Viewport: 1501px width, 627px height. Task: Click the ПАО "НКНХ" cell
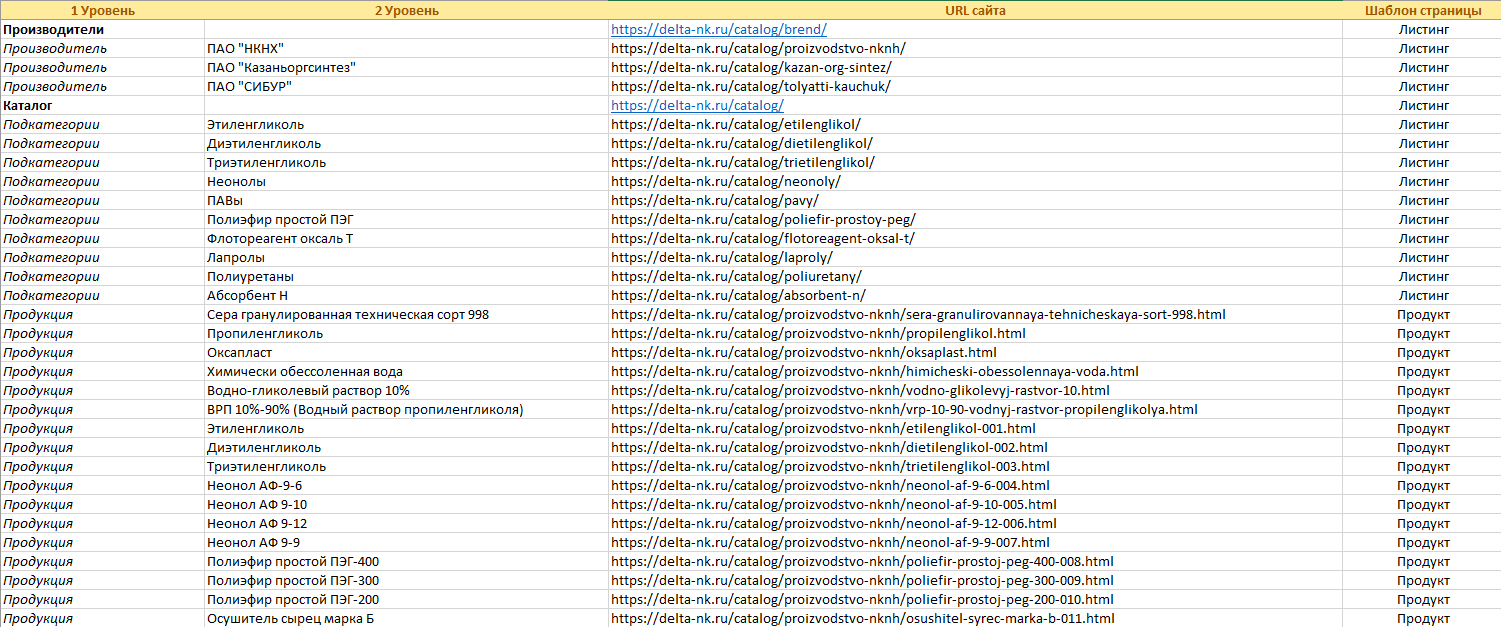(x=245, y=49)
